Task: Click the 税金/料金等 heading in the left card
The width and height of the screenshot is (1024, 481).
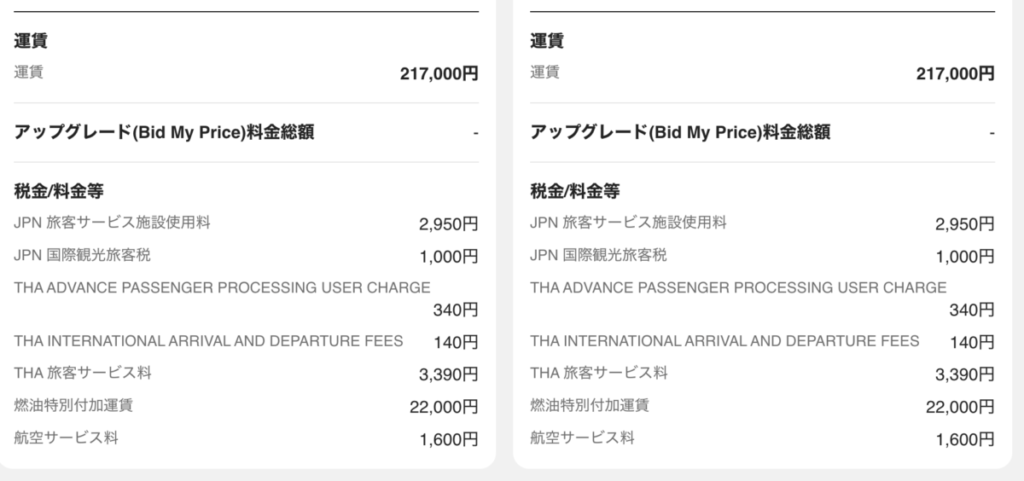Action: [x=59, y=190]
